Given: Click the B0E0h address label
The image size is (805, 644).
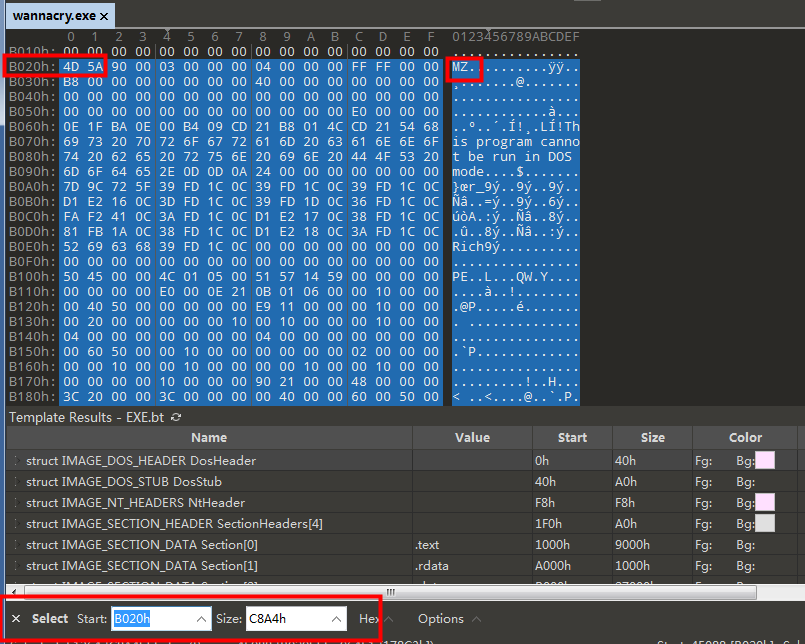Looking at the screenshot, I should tap(32, 247).
